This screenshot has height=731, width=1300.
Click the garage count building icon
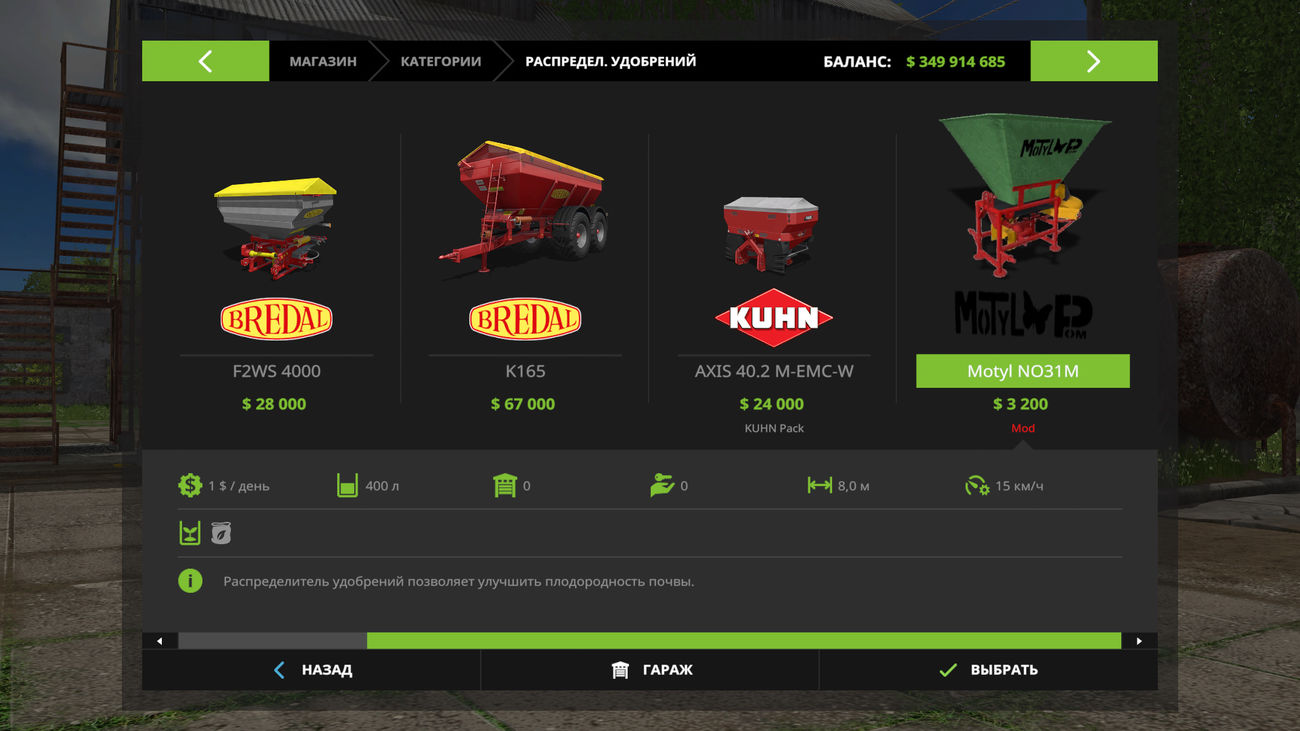click(x=504, y=486)
